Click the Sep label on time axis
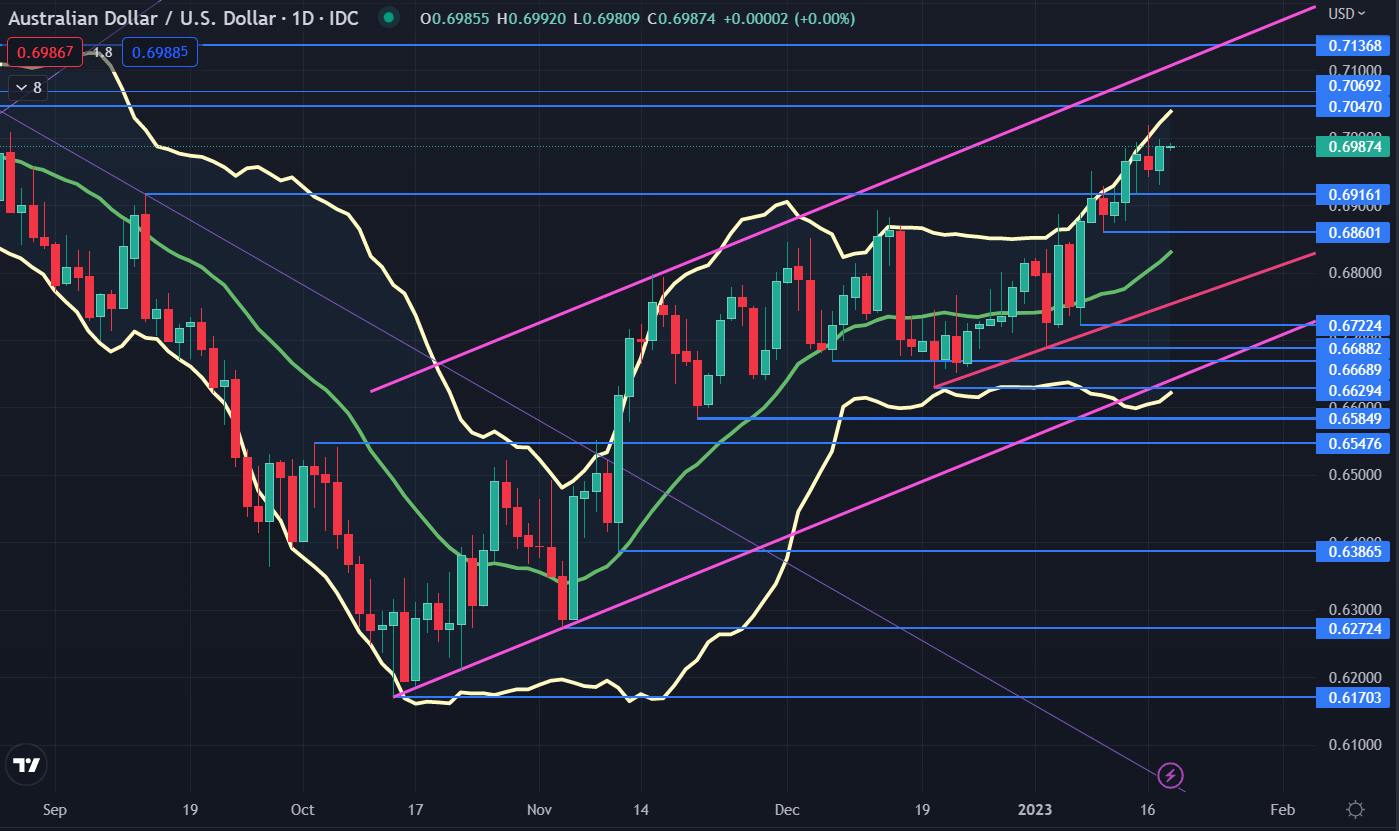The width and height of the screenshot is (1399, 831). 55,809
